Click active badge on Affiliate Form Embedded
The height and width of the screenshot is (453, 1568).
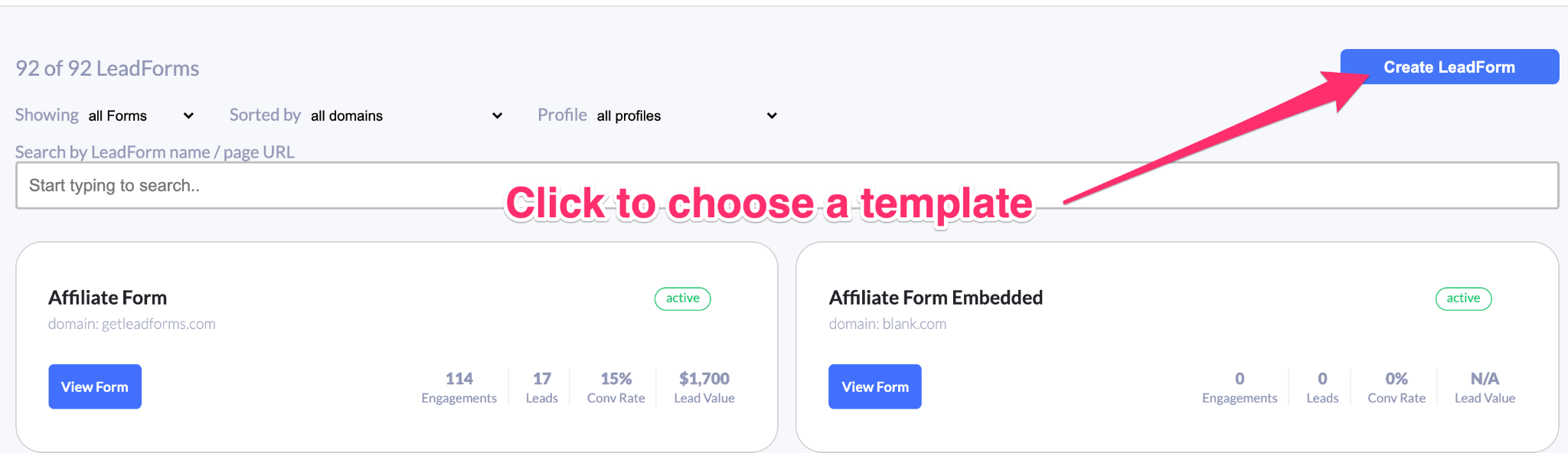tap(1463, 298)
